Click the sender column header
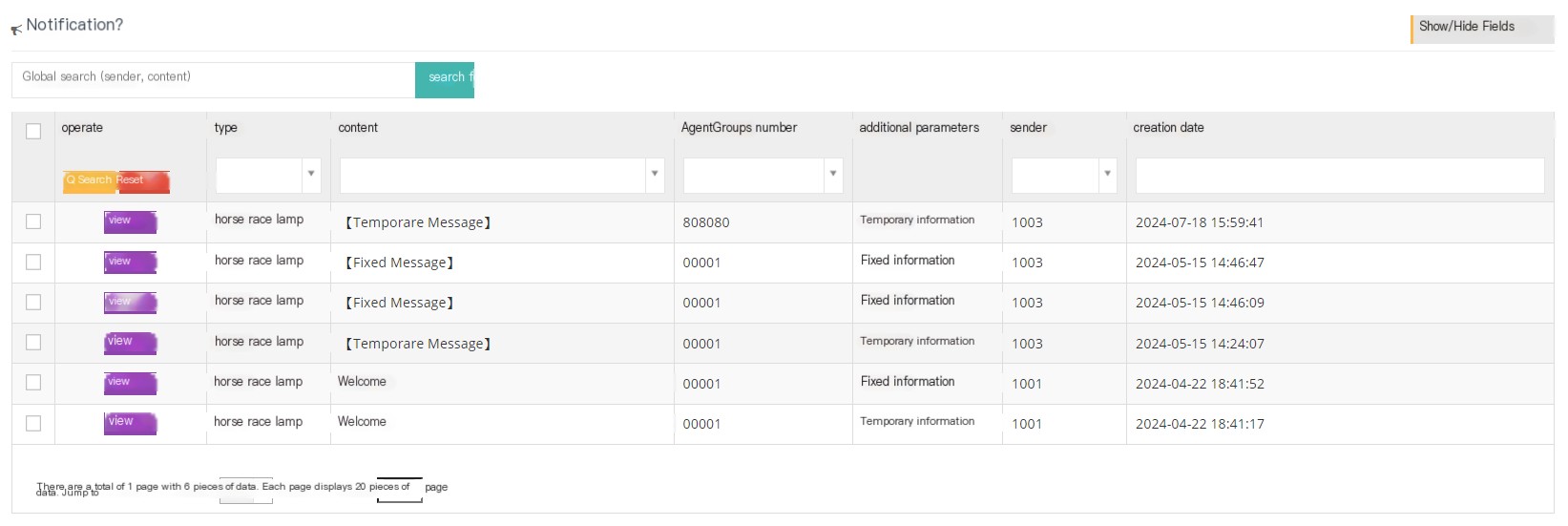 point(1029,127)
